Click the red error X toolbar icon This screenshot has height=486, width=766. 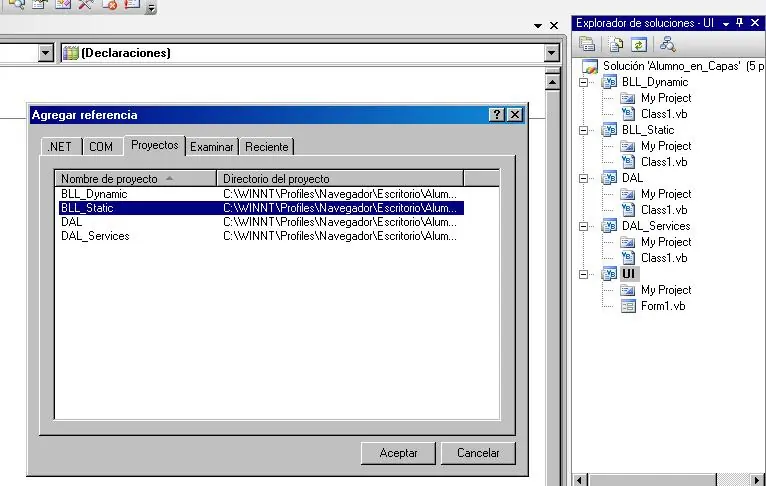[110, 5]
